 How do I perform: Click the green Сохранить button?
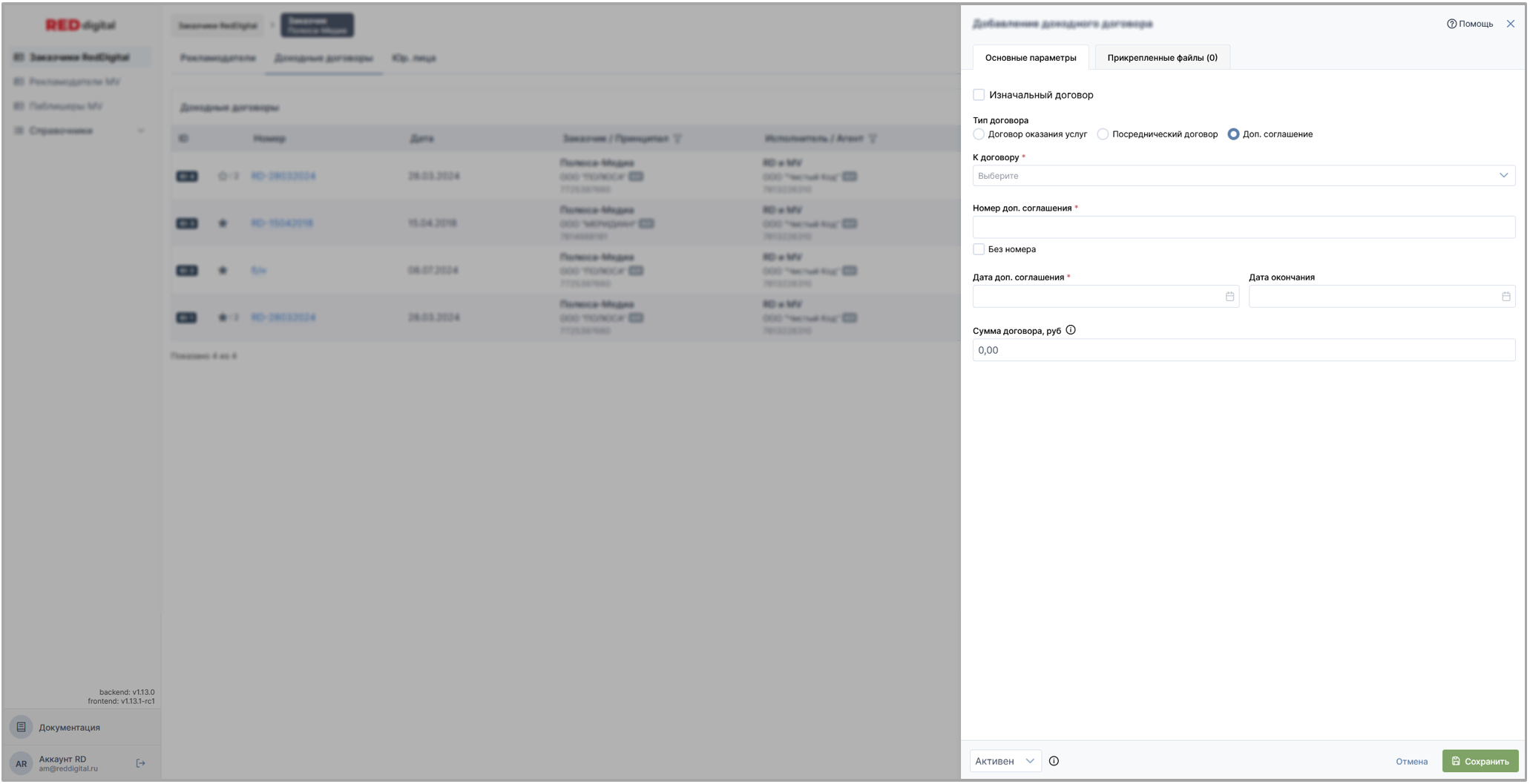click(1480, 761)
